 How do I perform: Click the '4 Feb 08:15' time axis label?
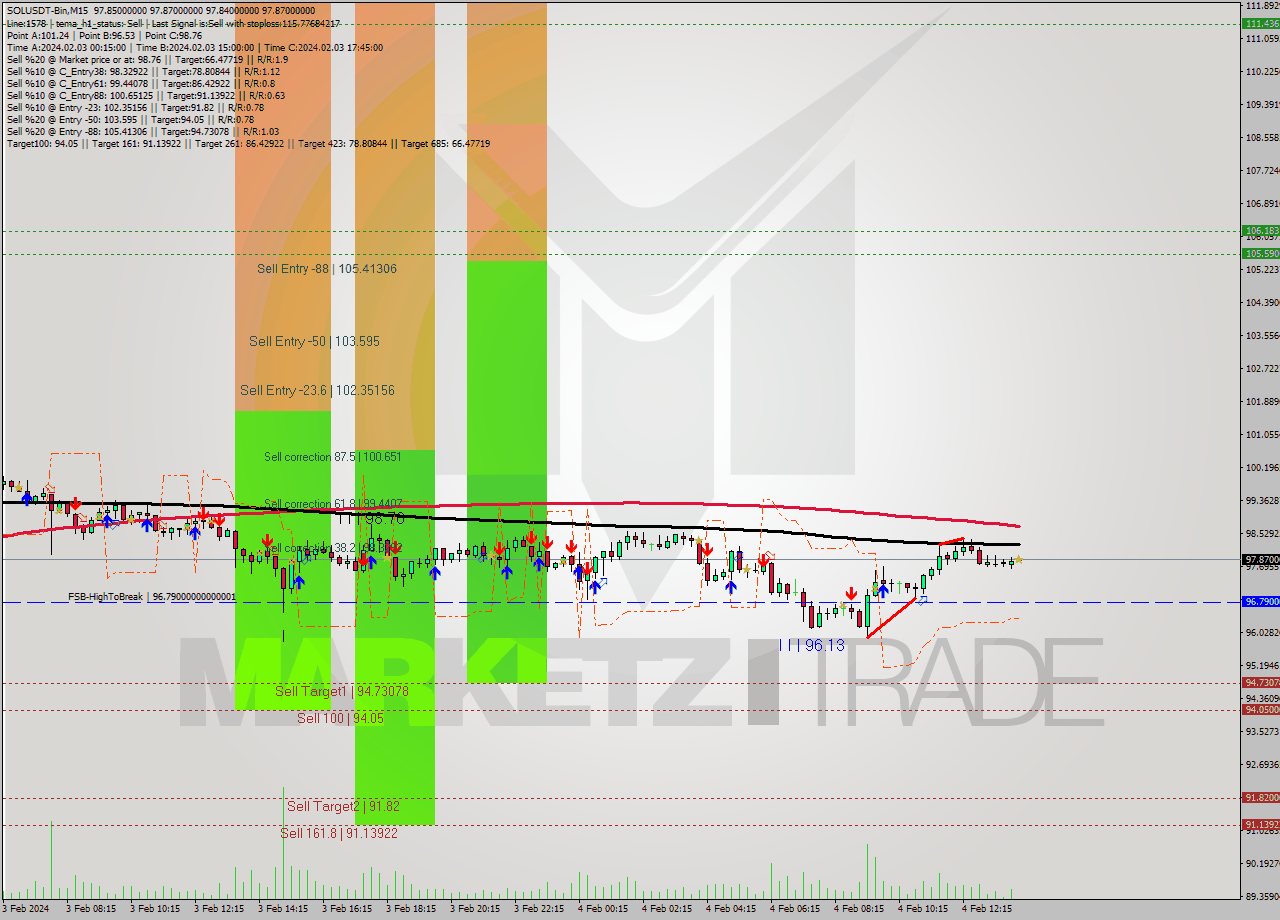[858, 909]
